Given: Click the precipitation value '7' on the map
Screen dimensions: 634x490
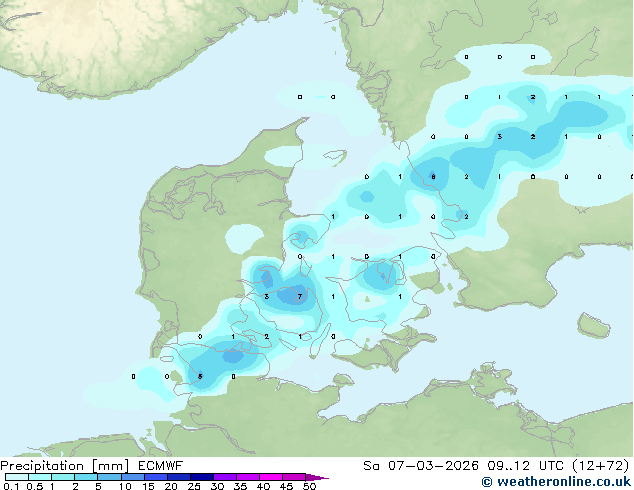Looking at the screenshot, I should (300, 296).
